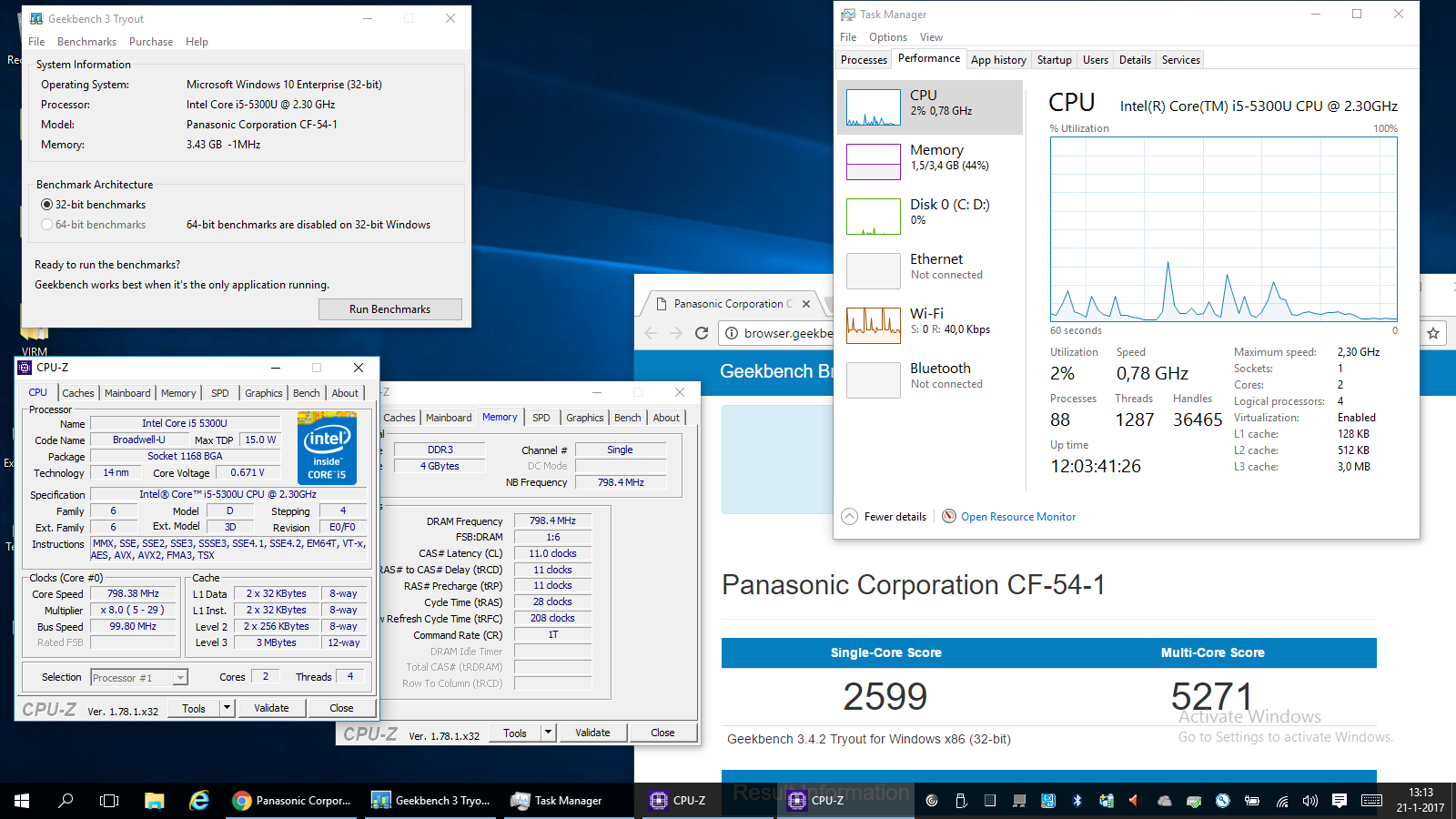This screenshot has width=1456, height=819.
Task: Open Wi-Fi network tray icon
Action: (x=1281, y=801)
